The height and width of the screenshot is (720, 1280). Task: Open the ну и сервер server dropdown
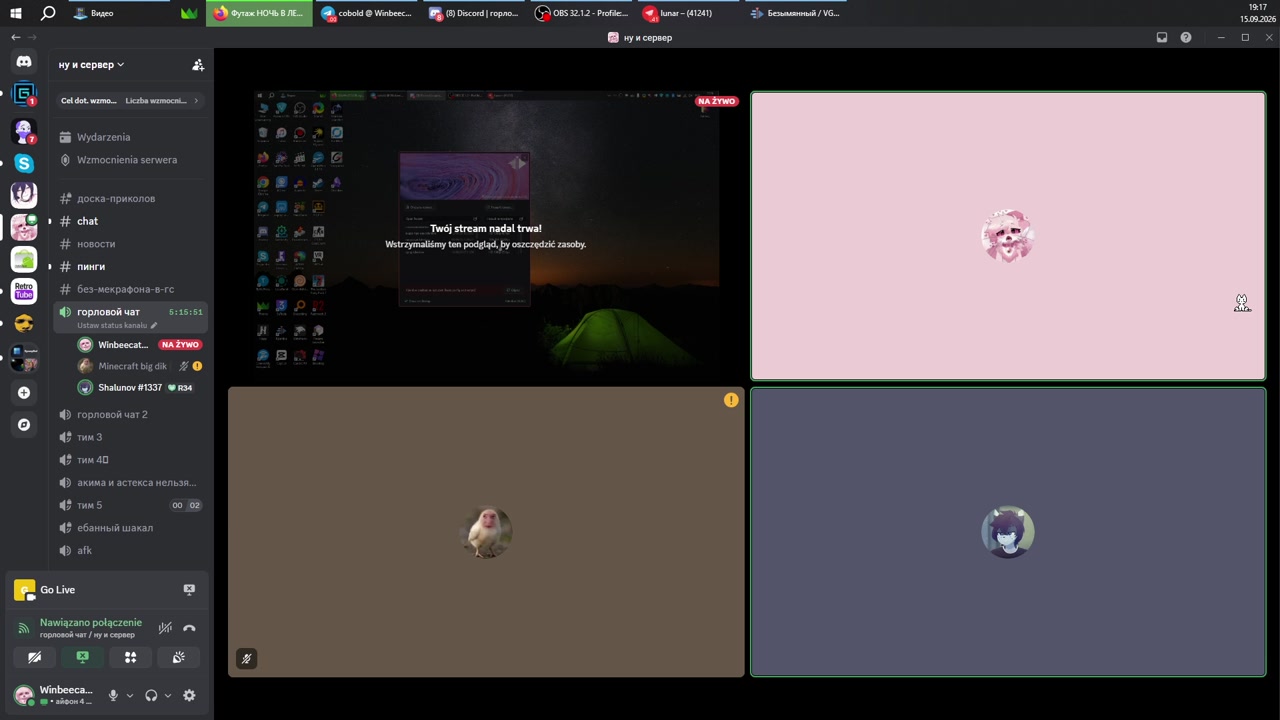click(91, 65)
